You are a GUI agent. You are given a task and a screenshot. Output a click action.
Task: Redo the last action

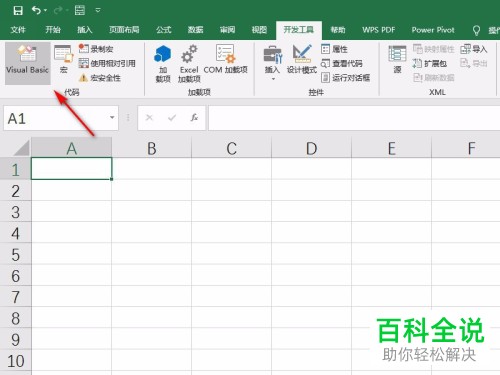tap(58, 10)
